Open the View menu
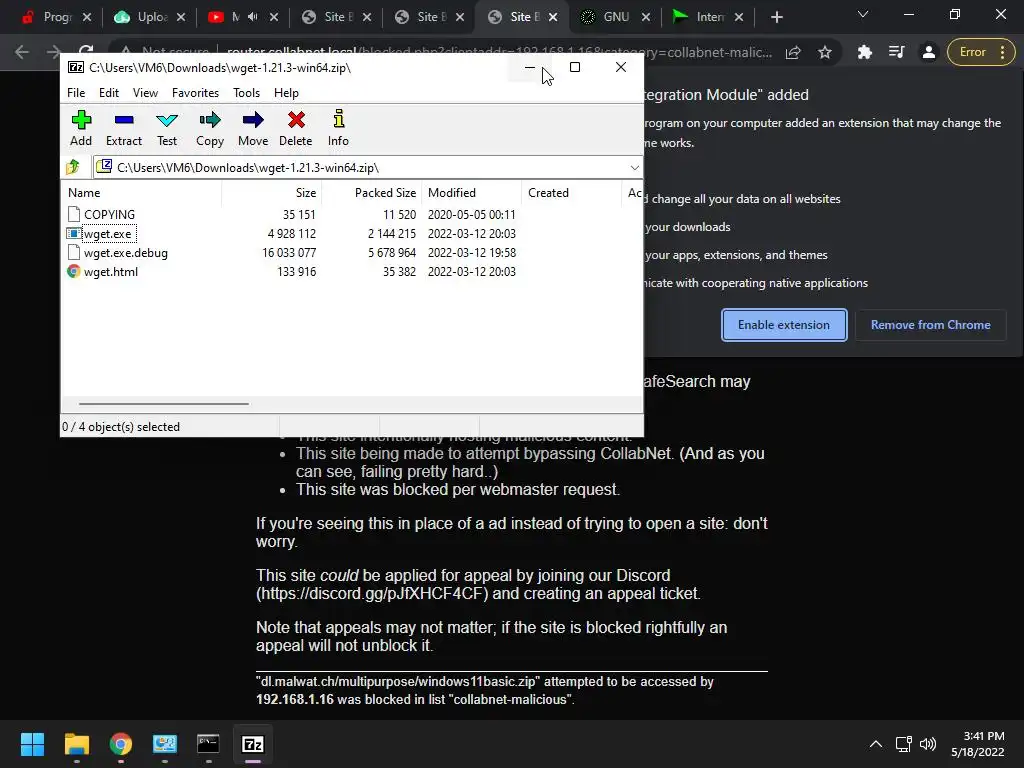 (x=145, y=93)
